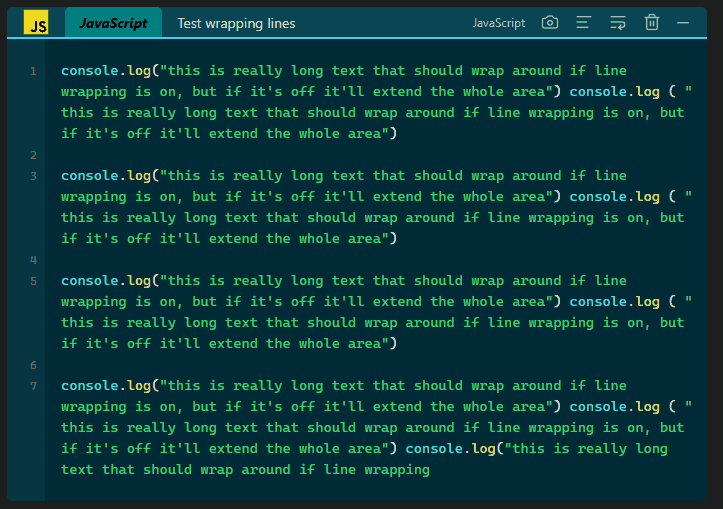Click the "Test wrapping lines" title field

coord(236,23)
